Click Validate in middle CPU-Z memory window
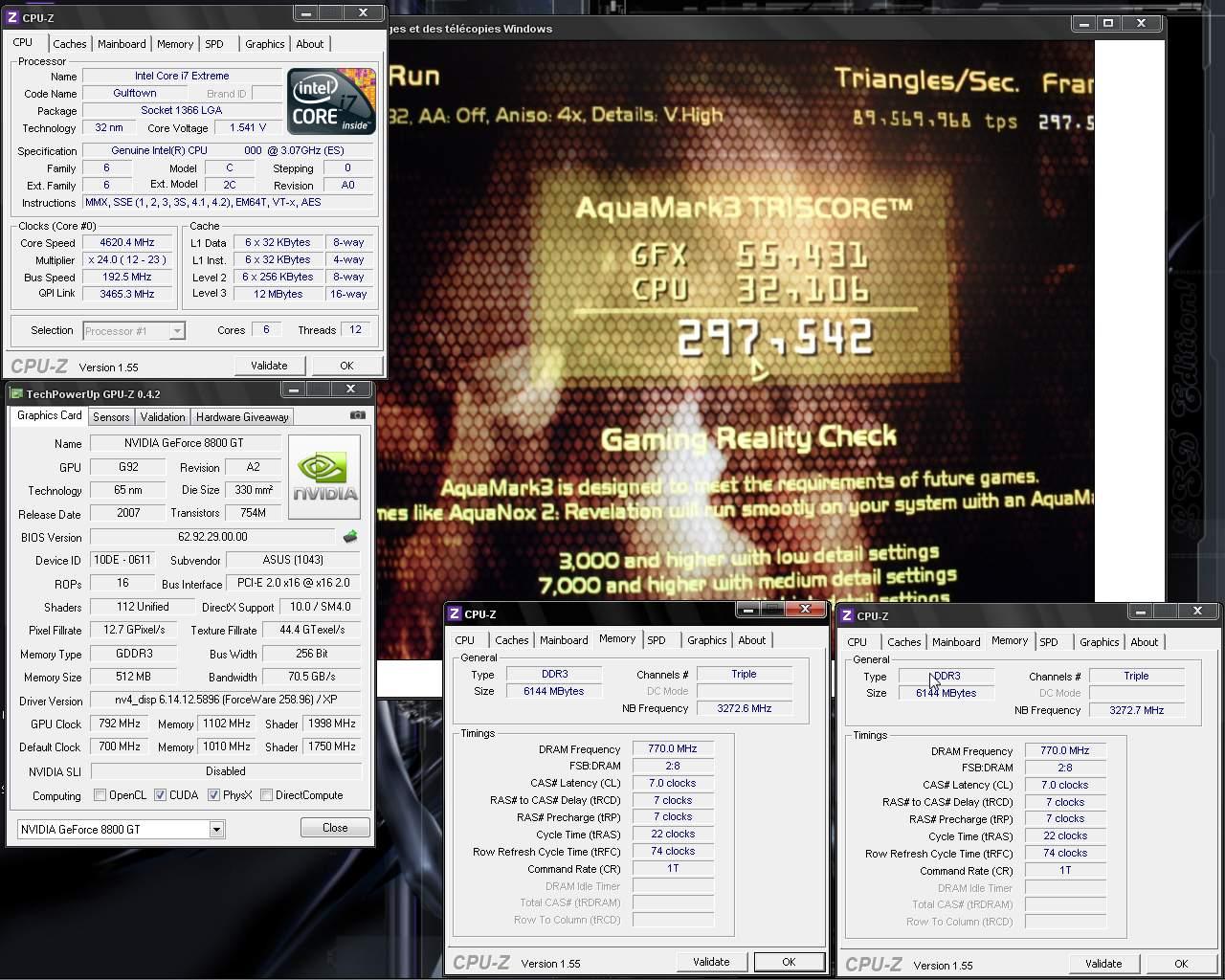Screen dimensions: 1225x980 tap(711, 962)
